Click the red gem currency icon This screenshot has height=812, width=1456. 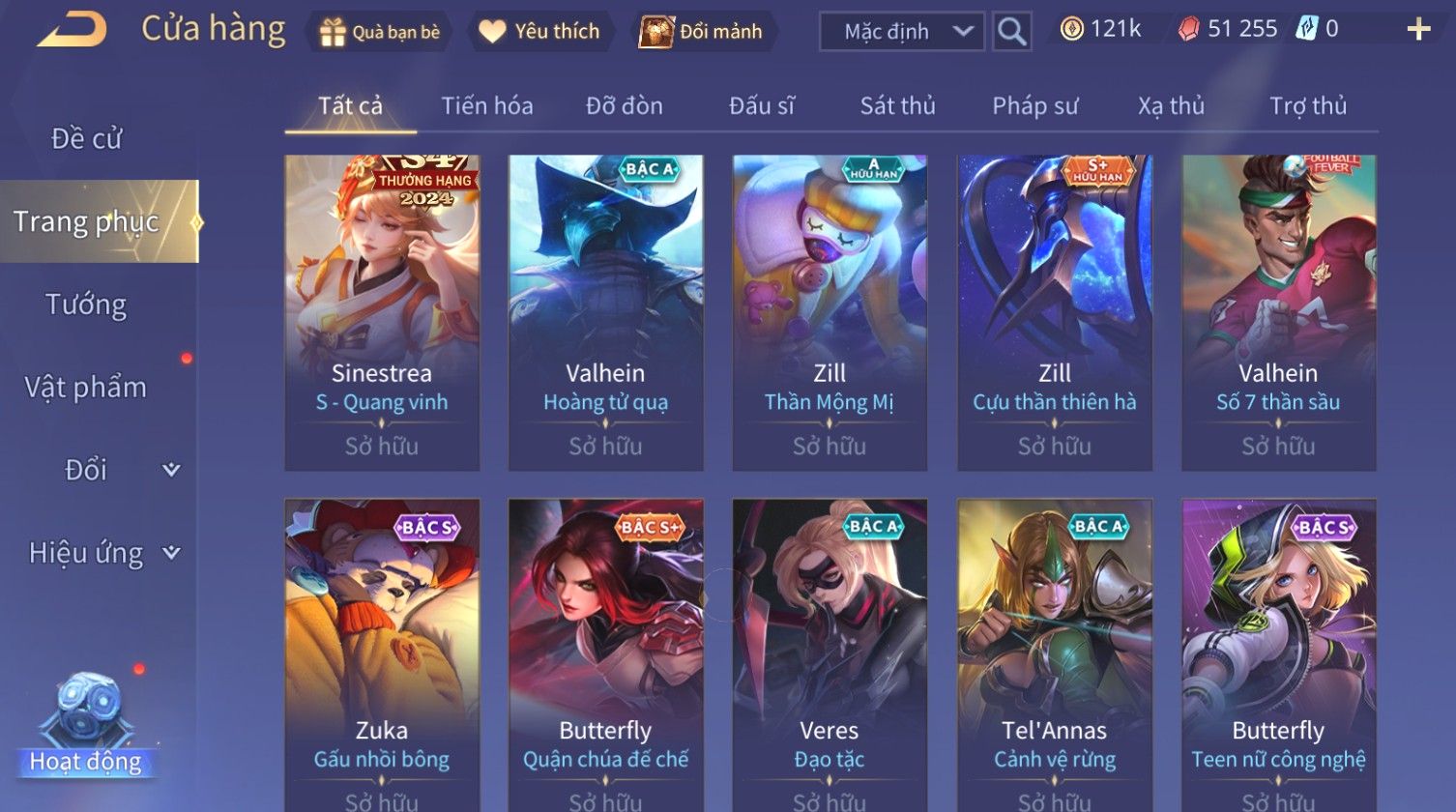(x=1188, y=29)
